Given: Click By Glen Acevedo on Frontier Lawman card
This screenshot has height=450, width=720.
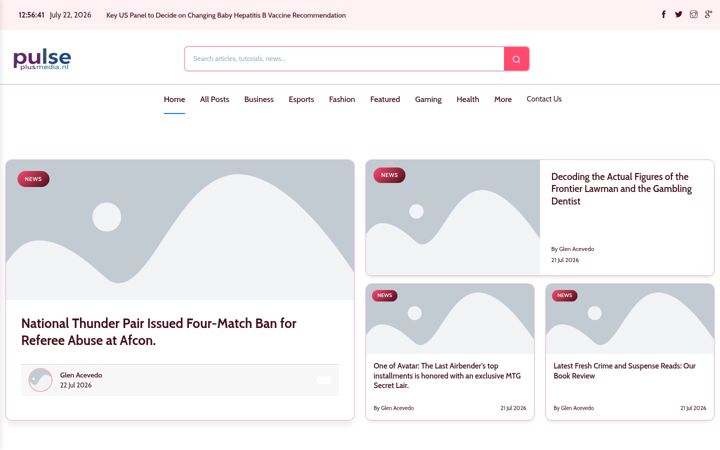Looking at the screenshot, I should (573, 249).
